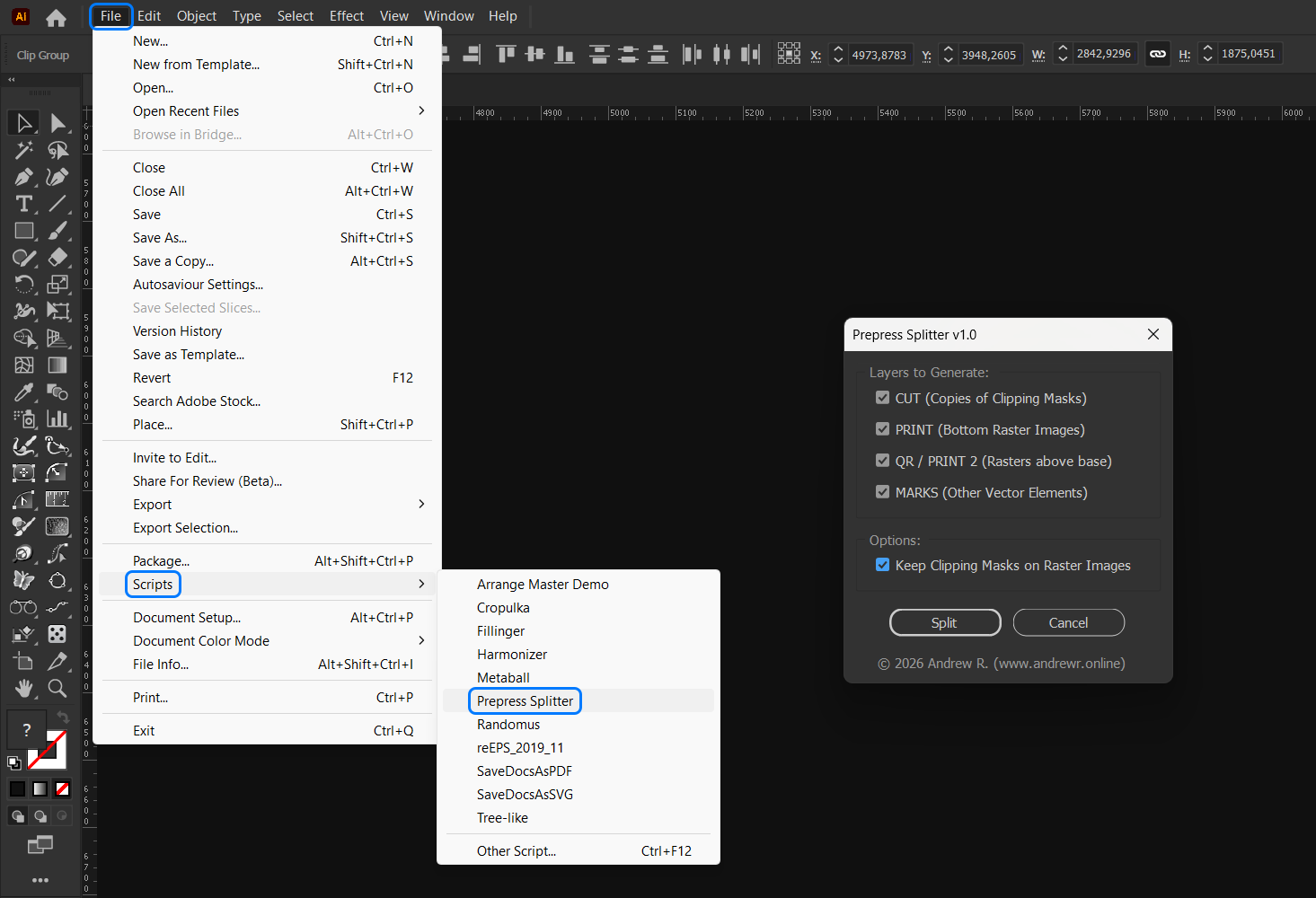Click the butterfly-shaped tool icon

coord(24,581)
